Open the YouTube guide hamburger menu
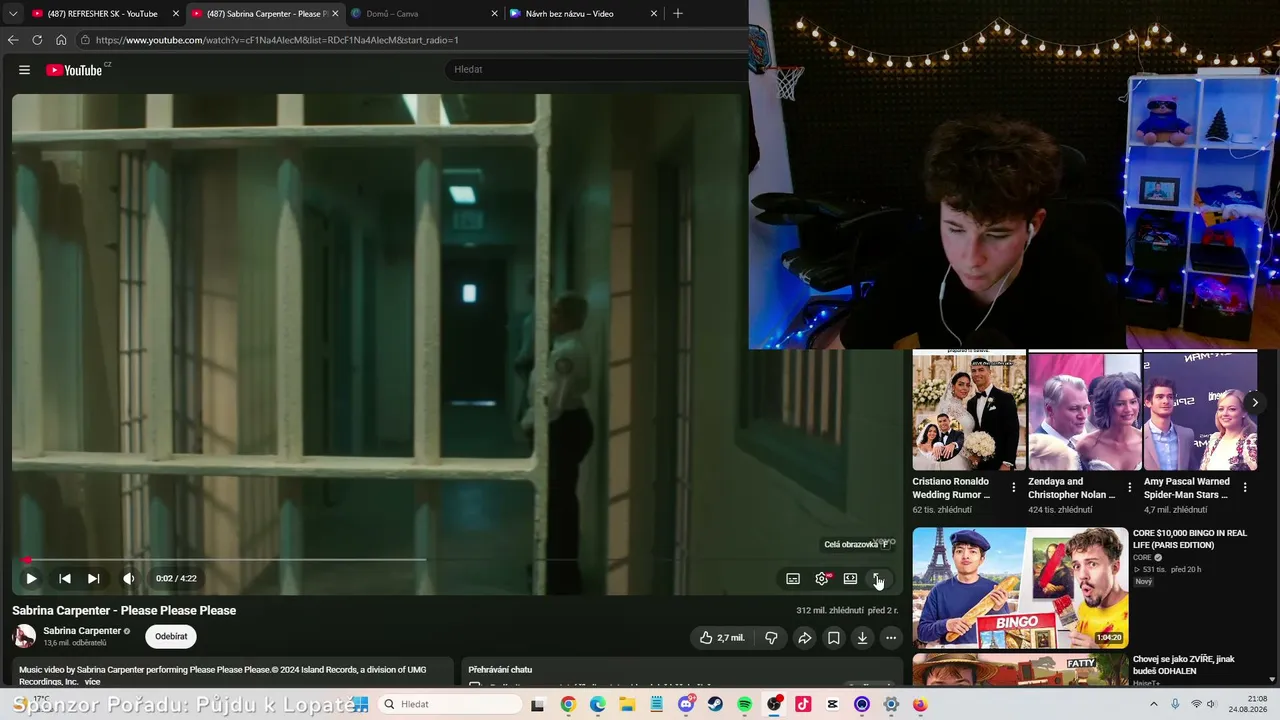 [x=24, y=70]
